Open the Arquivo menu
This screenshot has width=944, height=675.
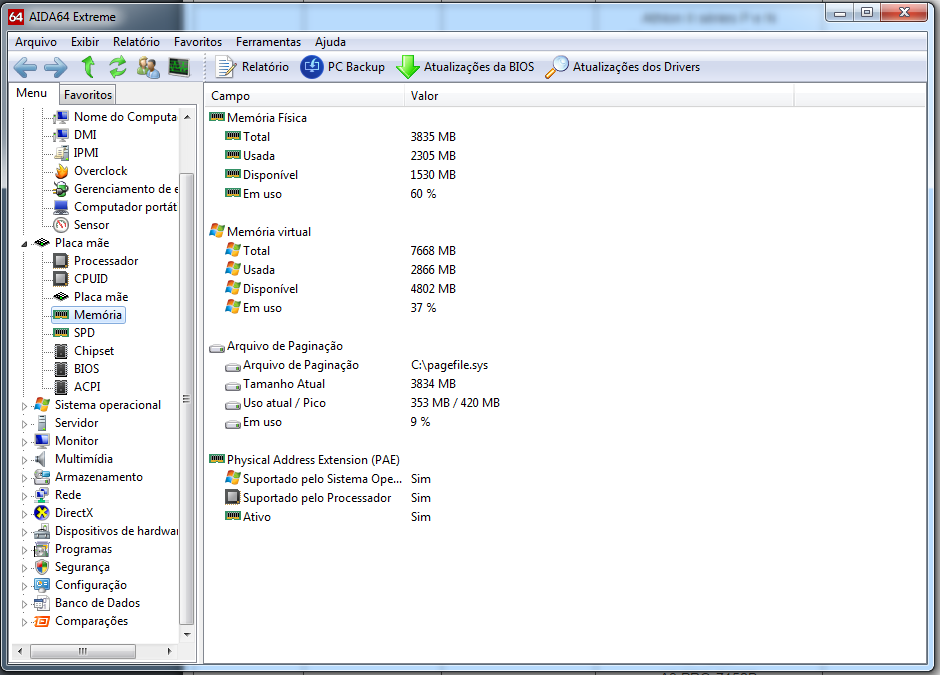click(36, 42)
